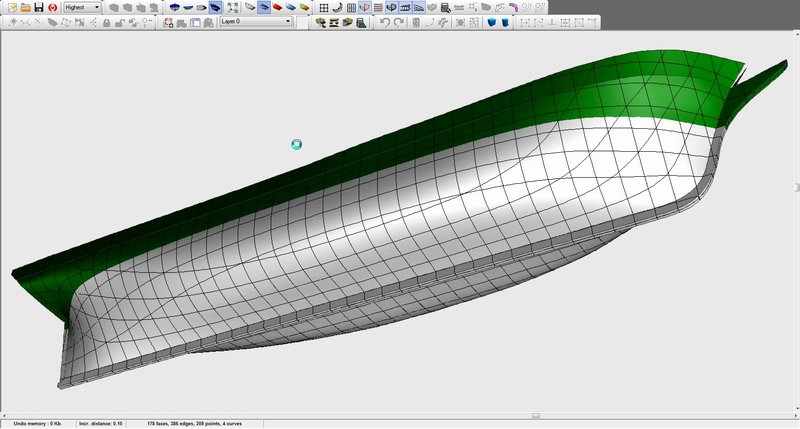Click the zoom extents icon
Viewport: 800px width, 429px height.
tap(230, 7)
